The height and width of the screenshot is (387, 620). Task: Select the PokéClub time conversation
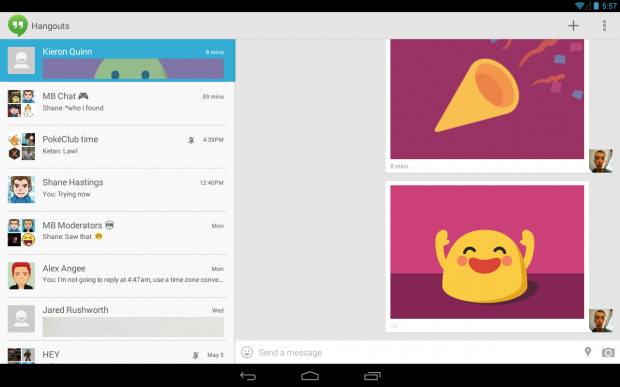[117, 147]
